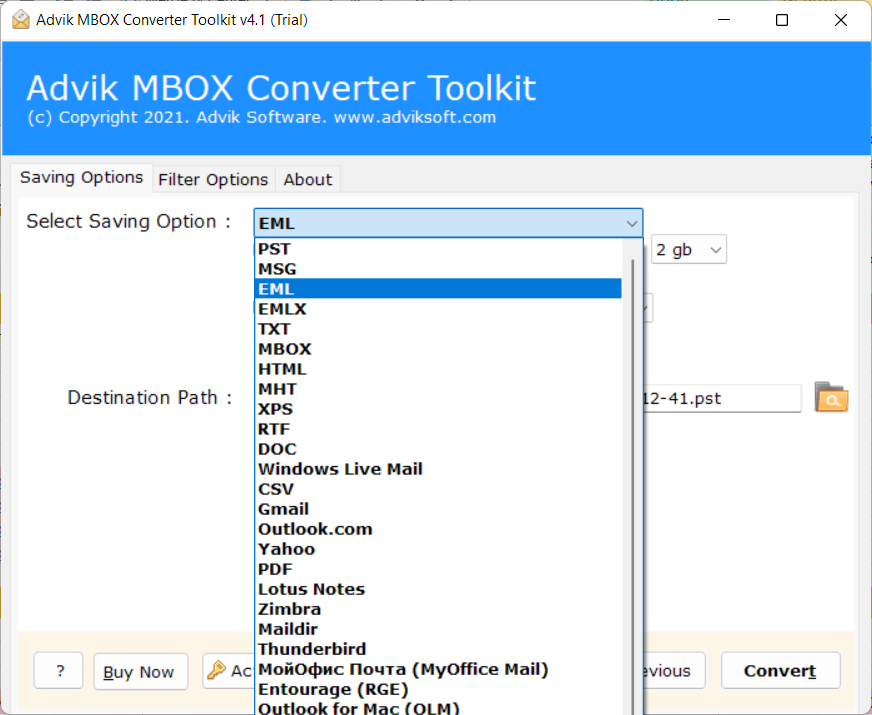Choose Windows Live Mail option

[x=438, y=469]
